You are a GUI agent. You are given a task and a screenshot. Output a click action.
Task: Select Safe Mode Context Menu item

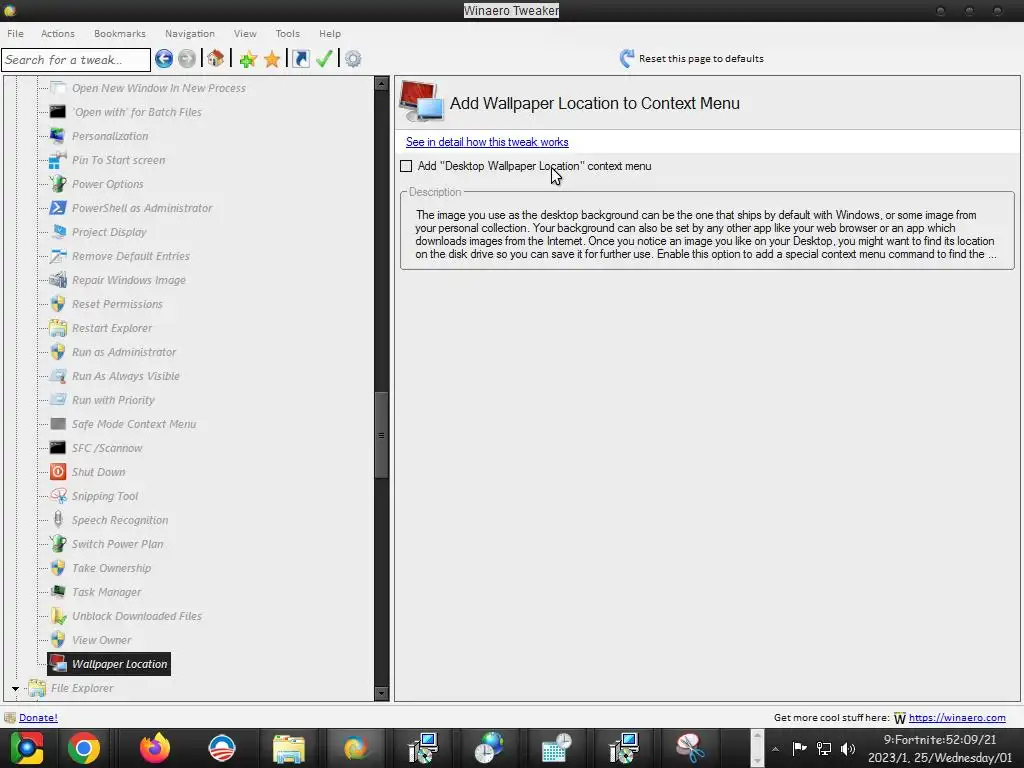coord(134,424)
